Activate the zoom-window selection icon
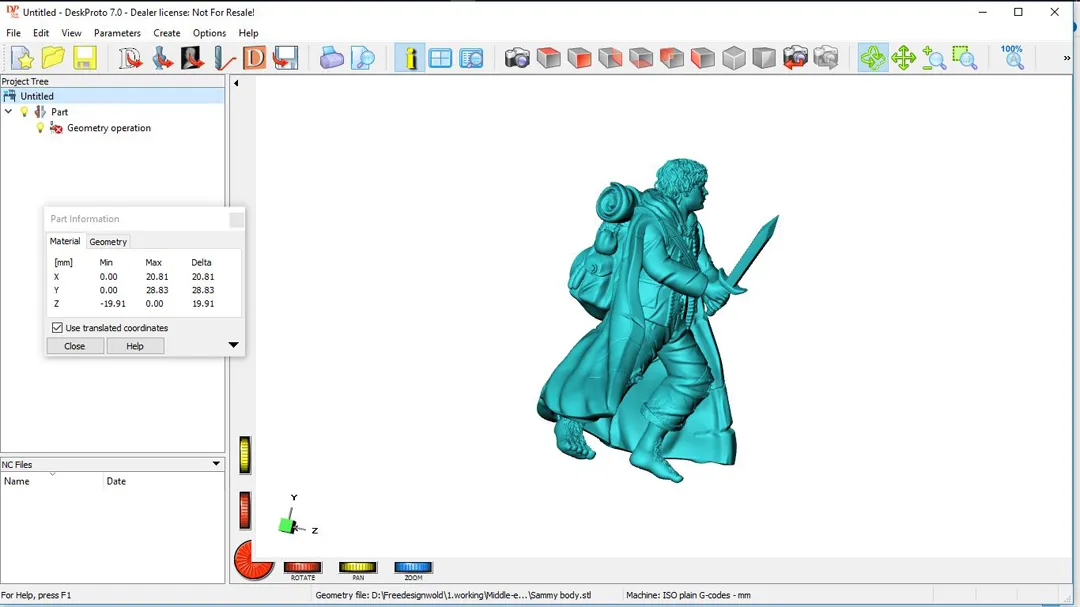The width and height of the screenshot is (1080, 607). tap(965, 58)
